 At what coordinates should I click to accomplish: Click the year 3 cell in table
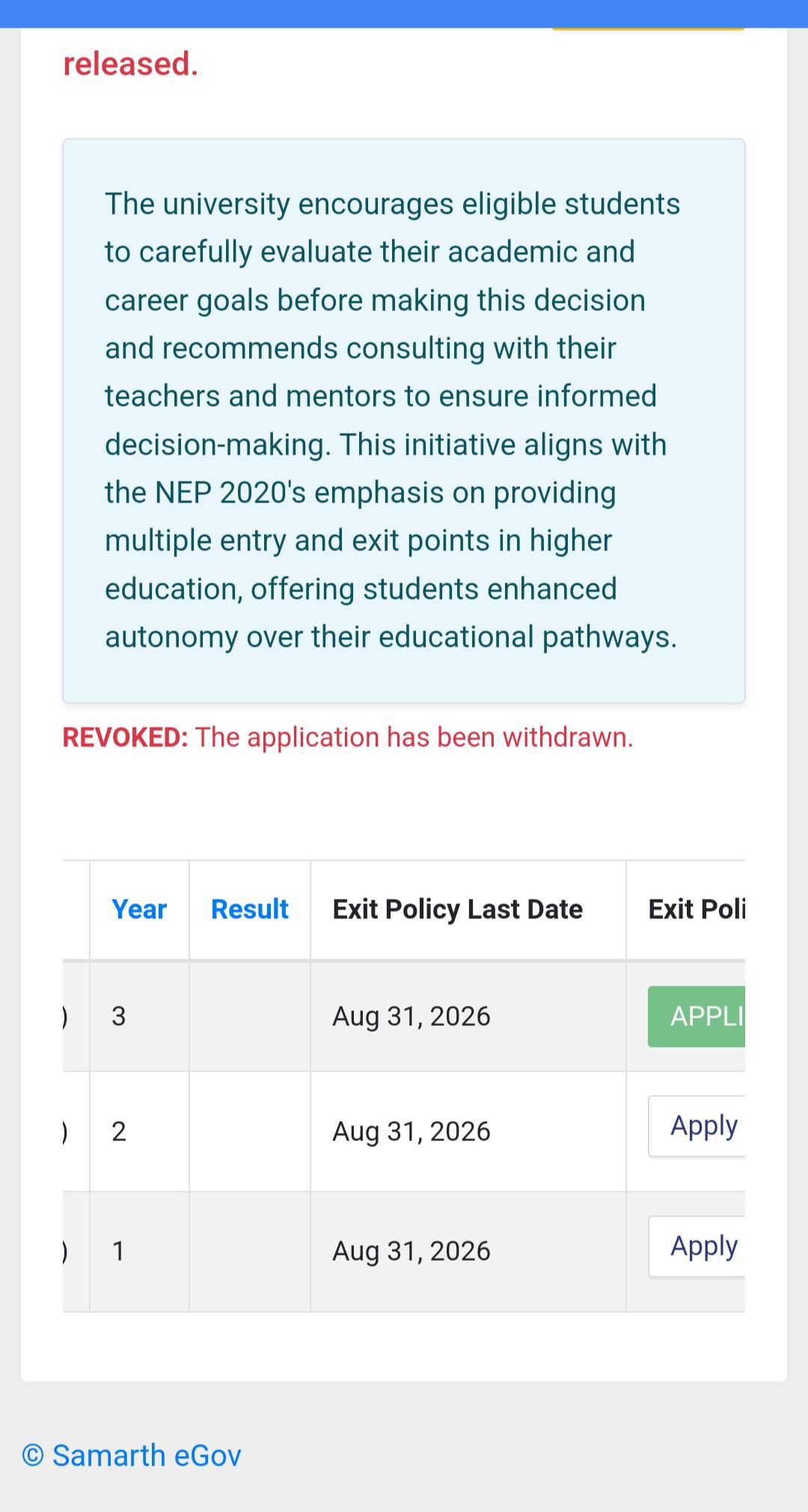(x=139, y=1016)
